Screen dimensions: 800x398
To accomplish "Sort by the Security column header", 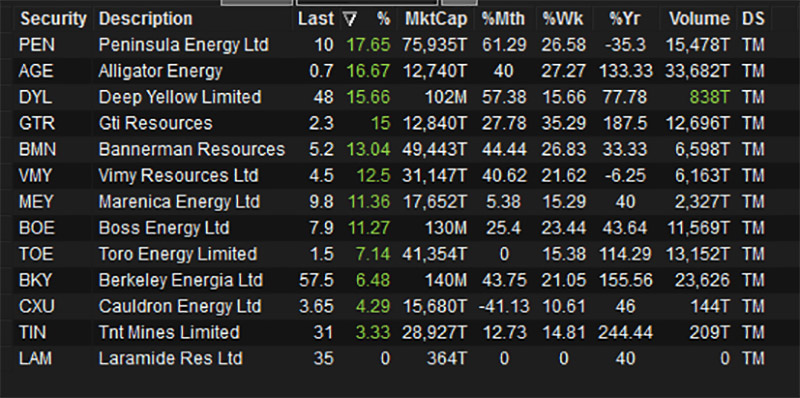I will point(53,19).
